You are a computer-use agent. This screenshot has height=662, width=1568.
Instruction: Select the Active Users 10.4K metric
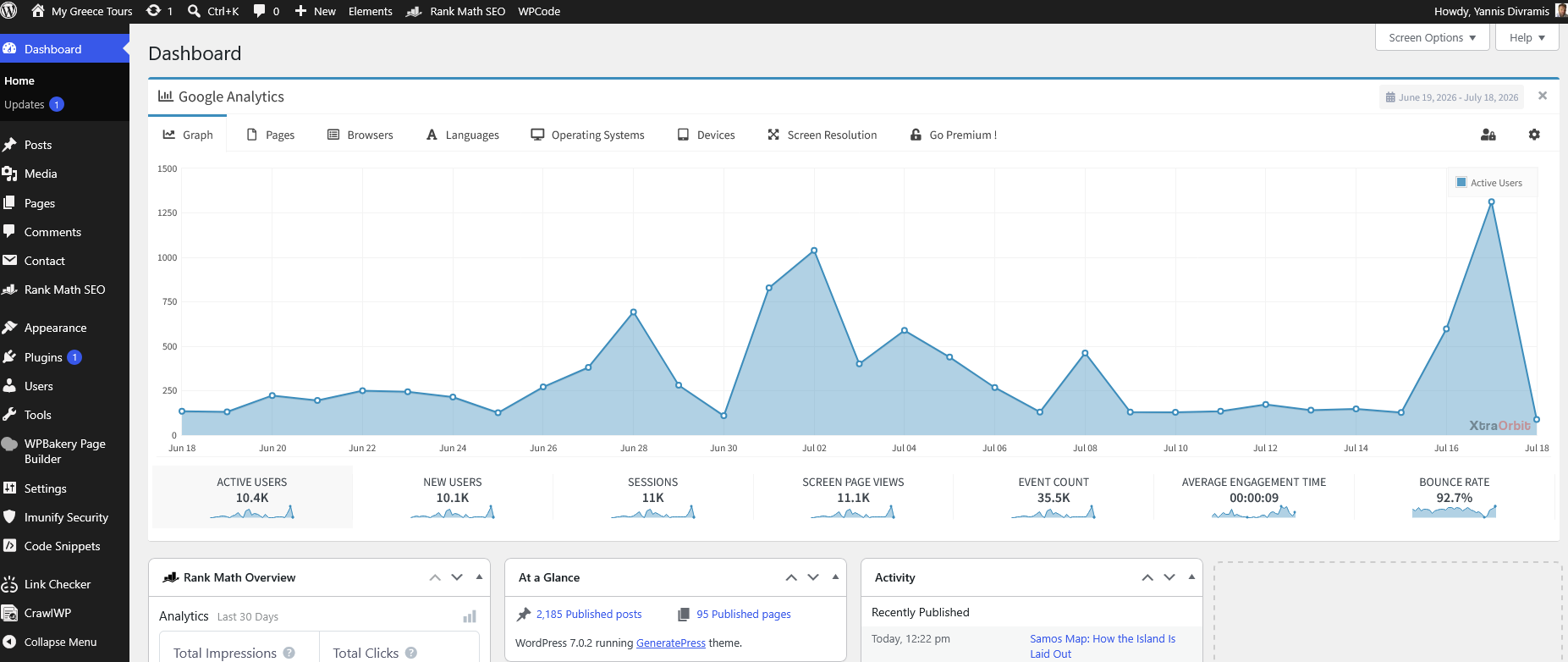point(252,497)
